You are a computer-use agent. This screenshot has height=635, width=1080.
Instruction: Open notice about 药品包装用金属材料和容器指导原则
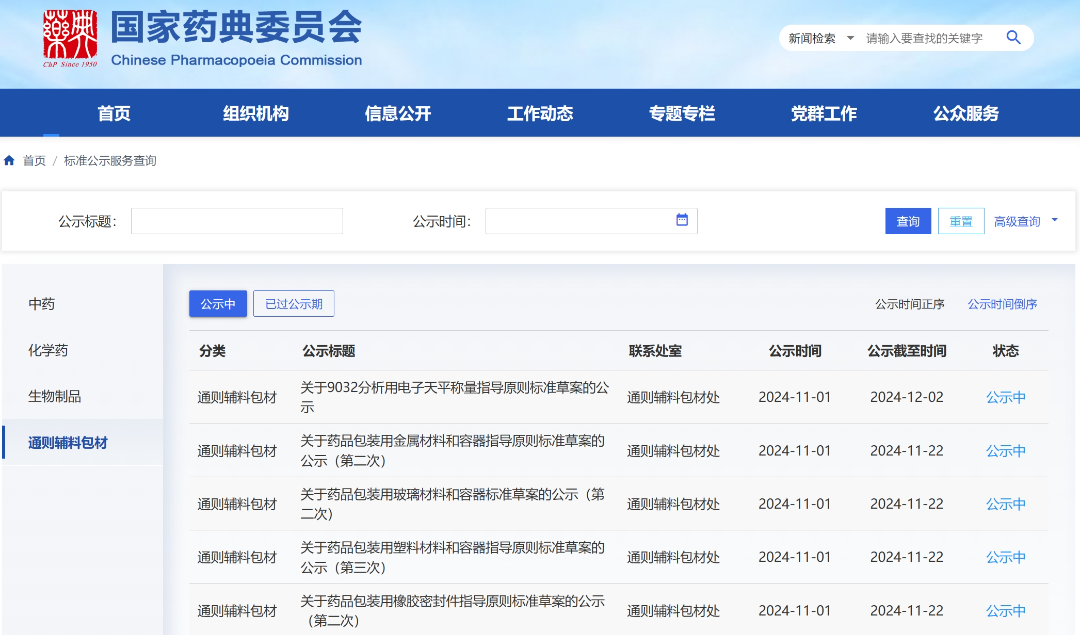click(453, 450)
